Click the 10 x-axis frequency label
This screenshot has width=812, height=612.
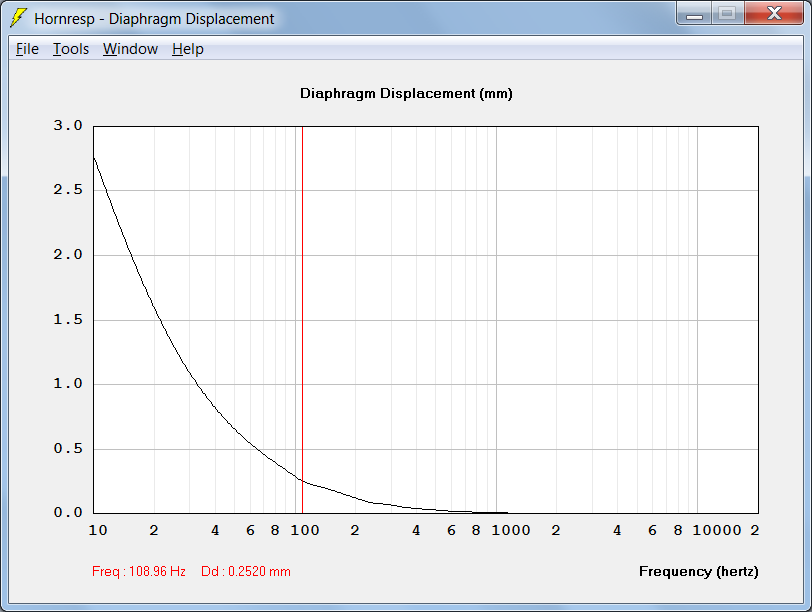click(98, 530)
